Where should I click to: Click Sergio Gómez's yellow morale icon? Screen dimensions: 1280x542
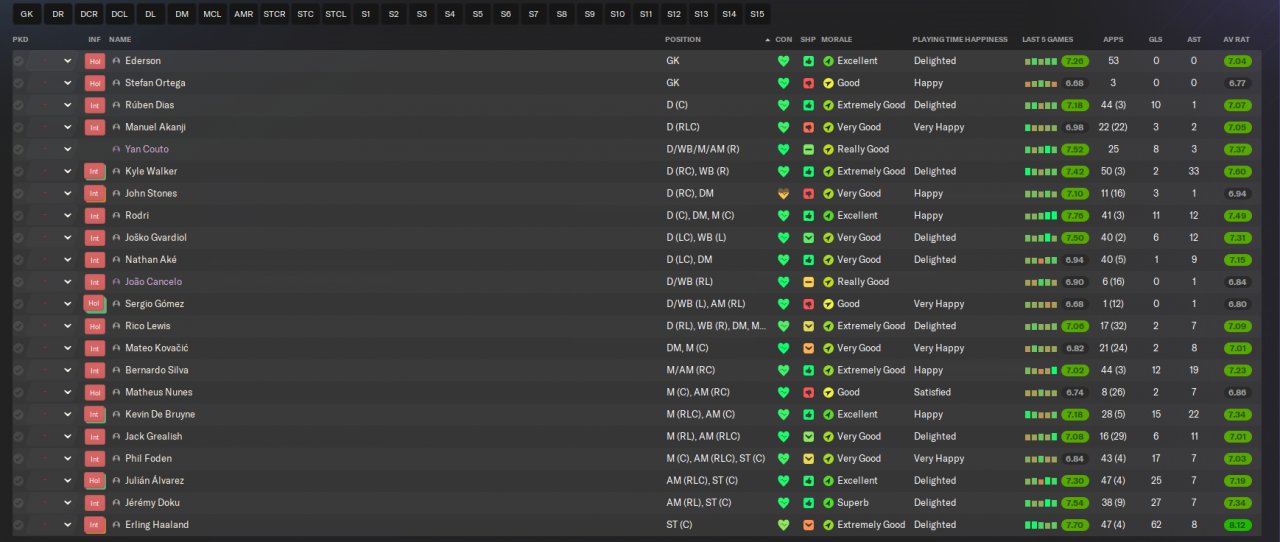828,304
